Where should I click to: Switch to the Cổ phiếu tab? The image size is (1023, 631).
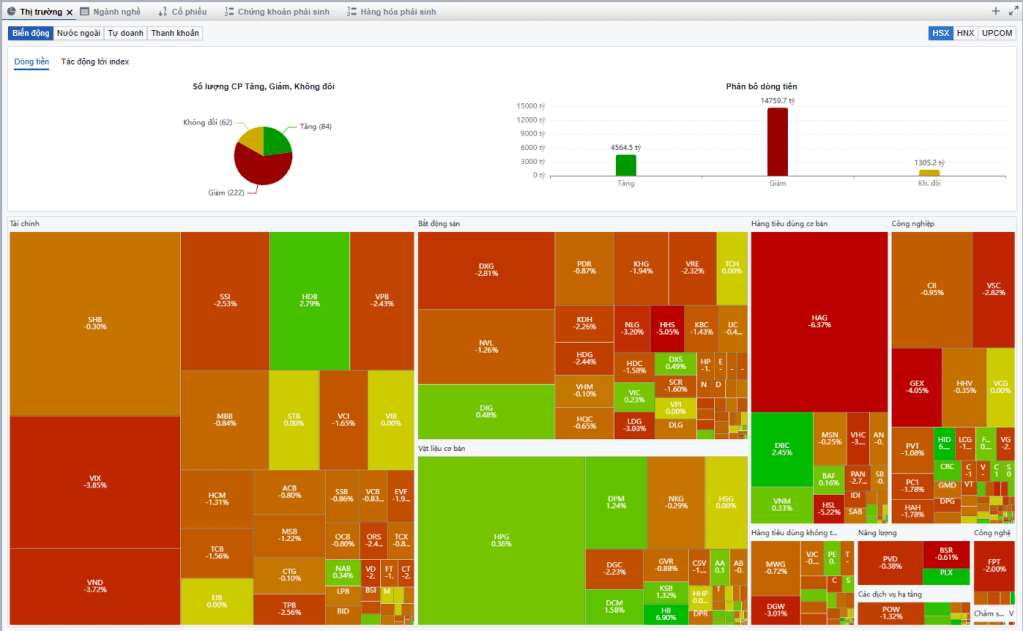click(x=182, y=12)
